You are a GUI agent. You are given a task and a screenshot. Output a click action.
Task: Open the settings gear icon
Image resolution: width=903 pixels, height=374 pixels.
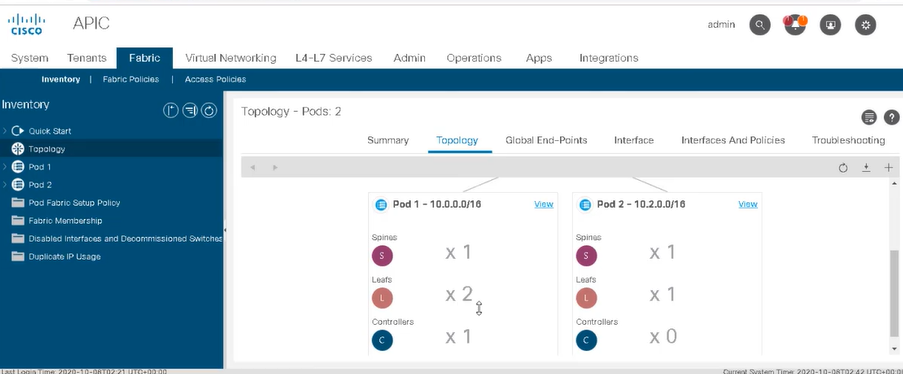[865, 25]
